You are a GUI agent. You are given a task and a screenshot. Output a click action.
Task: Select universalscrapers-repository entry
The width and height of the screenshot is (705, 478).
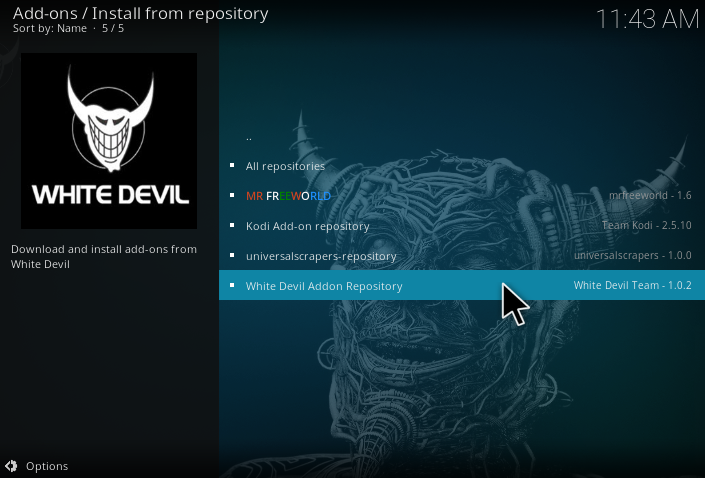coord(462,255)
